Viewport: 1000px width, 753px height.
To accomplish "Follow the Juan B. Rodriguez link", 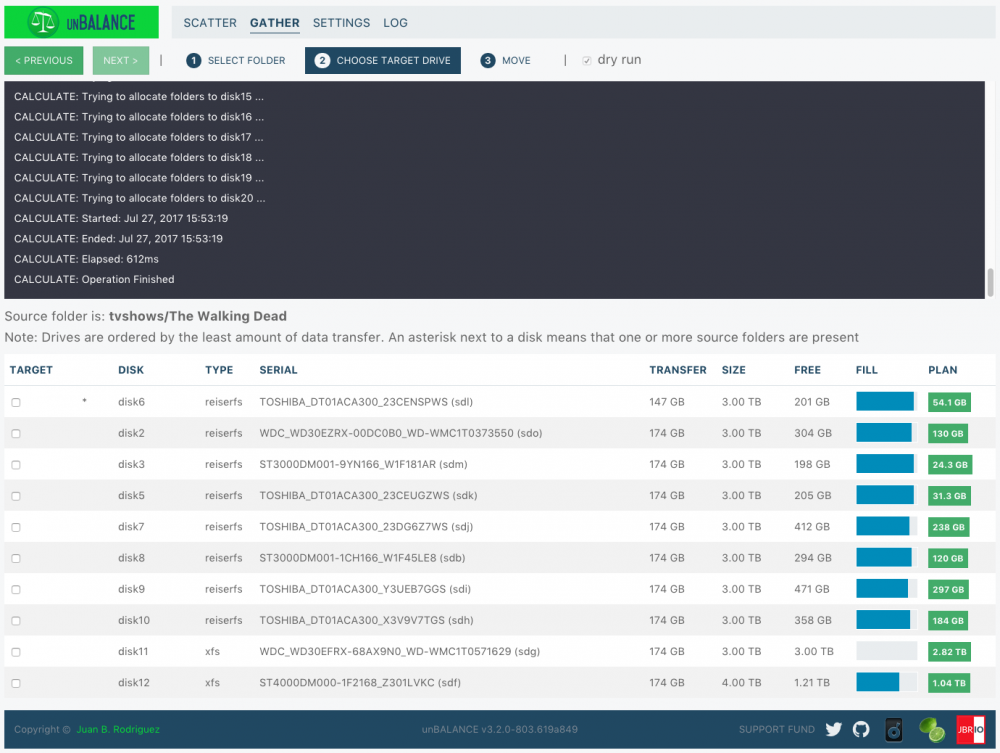I will point(118,729).
